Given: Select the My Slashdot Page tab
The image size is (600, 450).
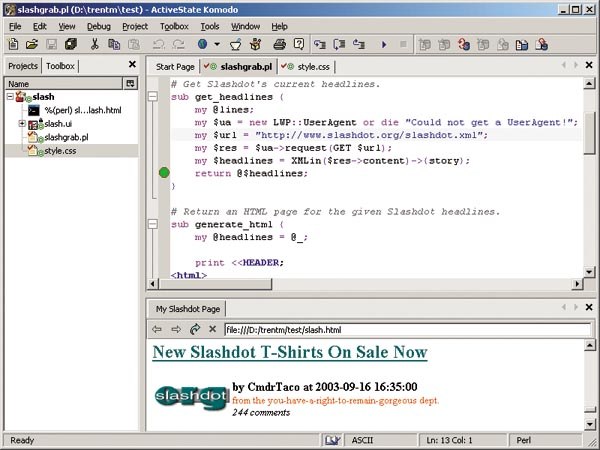Looking at the screenshot, I should [188, 309].
